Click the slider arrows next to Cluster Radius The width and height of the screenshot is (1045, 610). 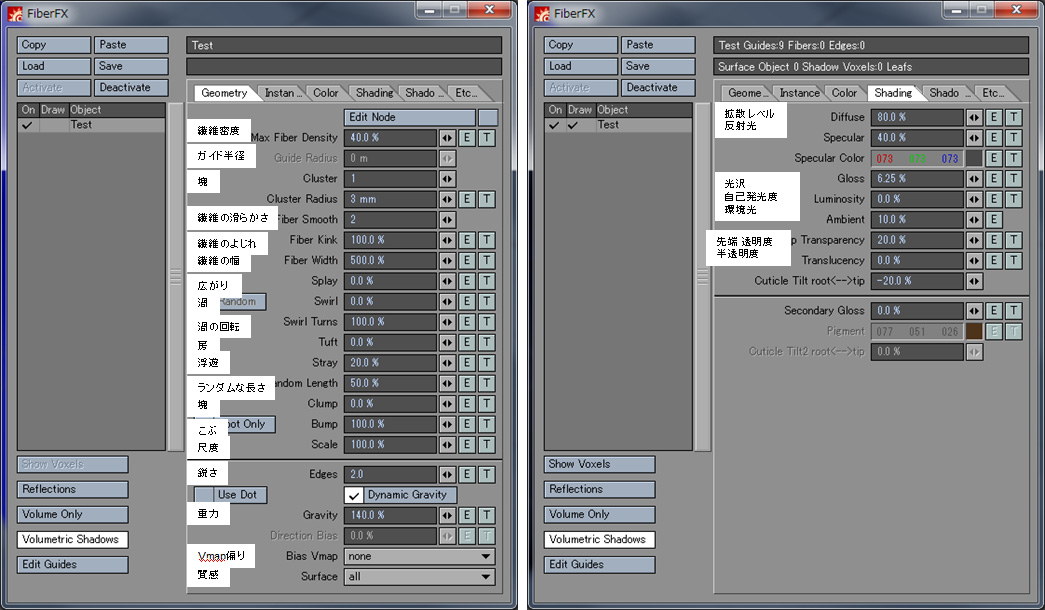(x=447, y=199)
